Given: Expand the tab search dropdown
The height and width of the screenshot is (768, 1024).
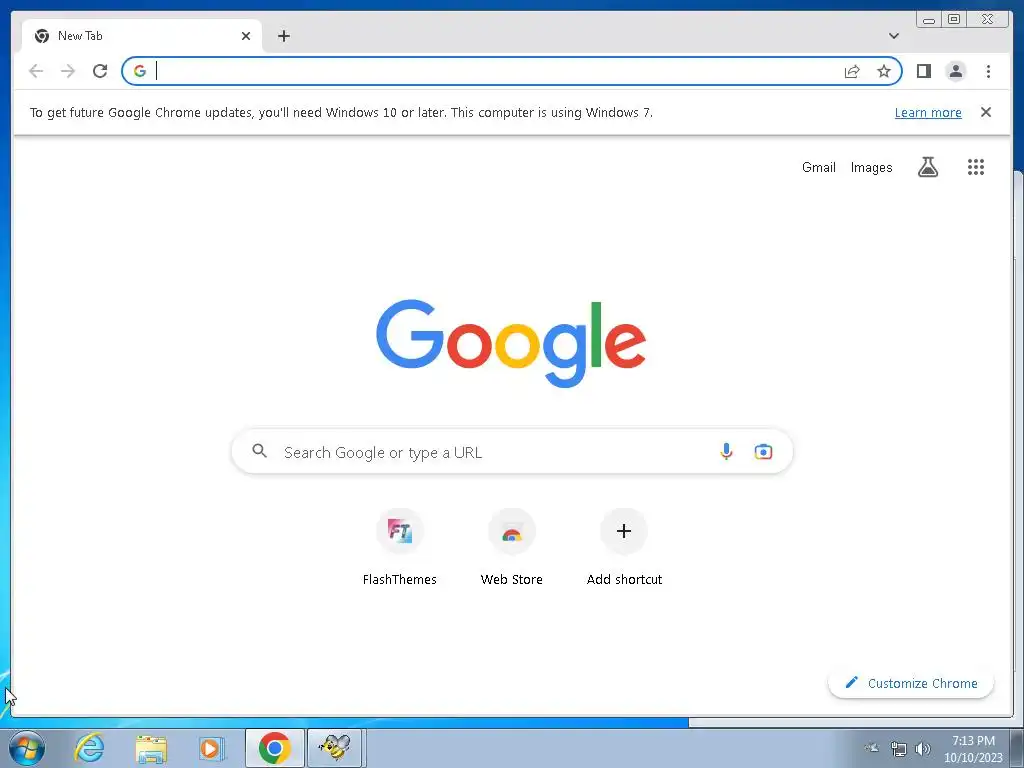Looking at the screenshot, I should [x=893, y=36].
